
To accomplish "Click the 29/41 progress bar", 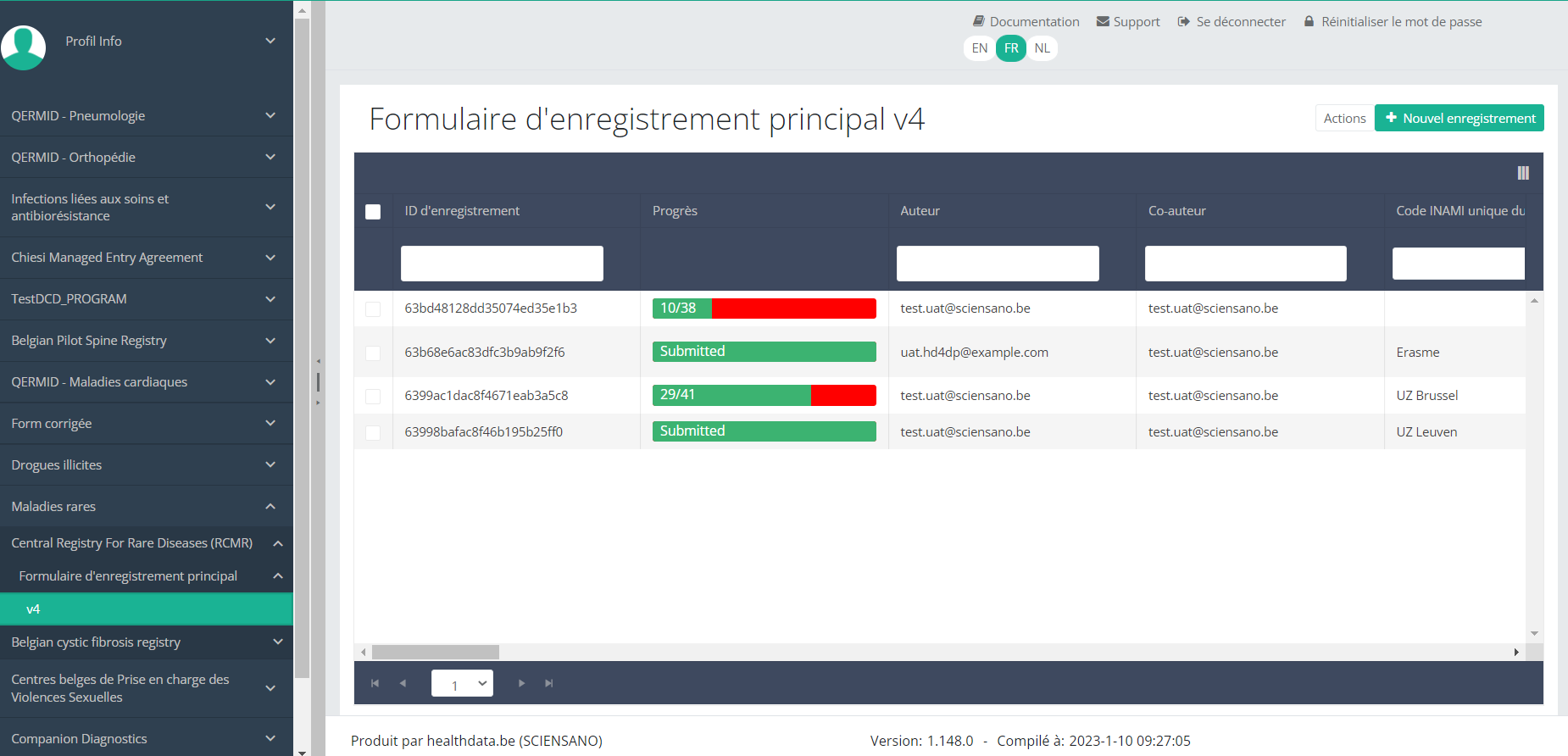I will [764, 395].
